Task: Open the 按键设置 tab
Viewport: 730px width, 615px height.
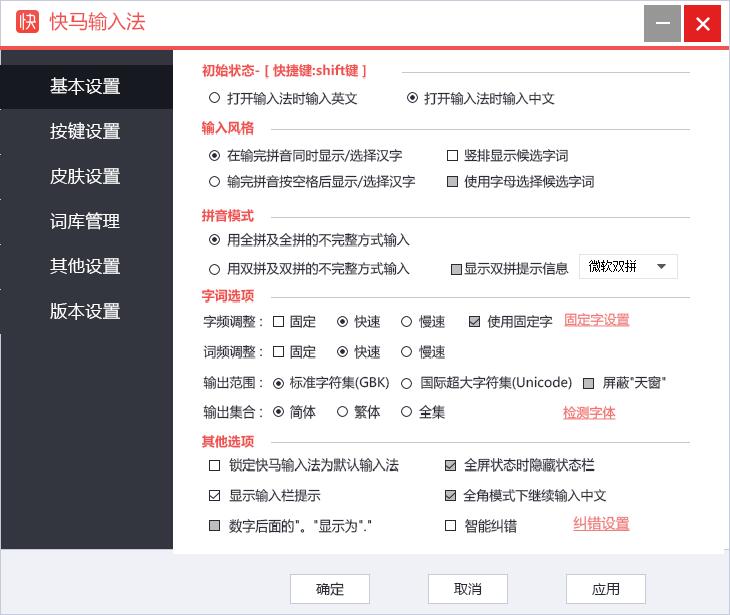Action: click(x=85, y=131)
